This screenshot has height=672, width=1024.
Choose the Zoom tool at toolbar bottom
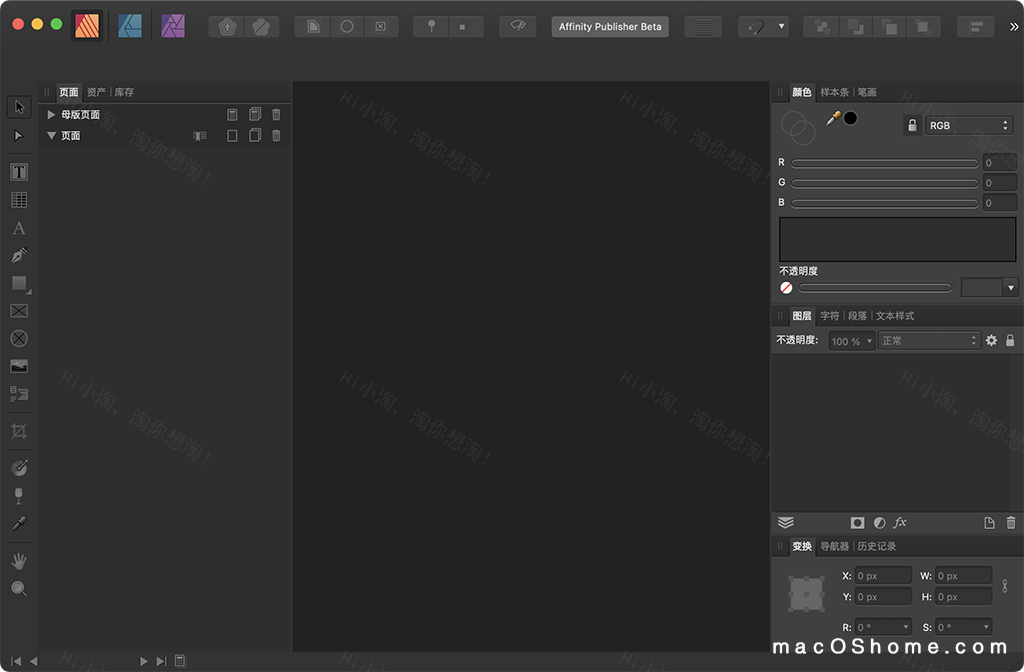(x=19, y=589)
